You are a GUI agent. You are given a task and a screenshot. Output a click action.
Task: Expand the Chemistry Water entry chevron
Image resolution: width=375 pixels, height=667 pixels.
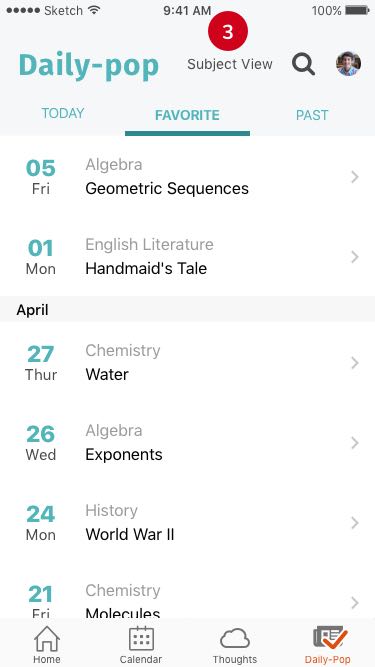[x=355, y=363]
